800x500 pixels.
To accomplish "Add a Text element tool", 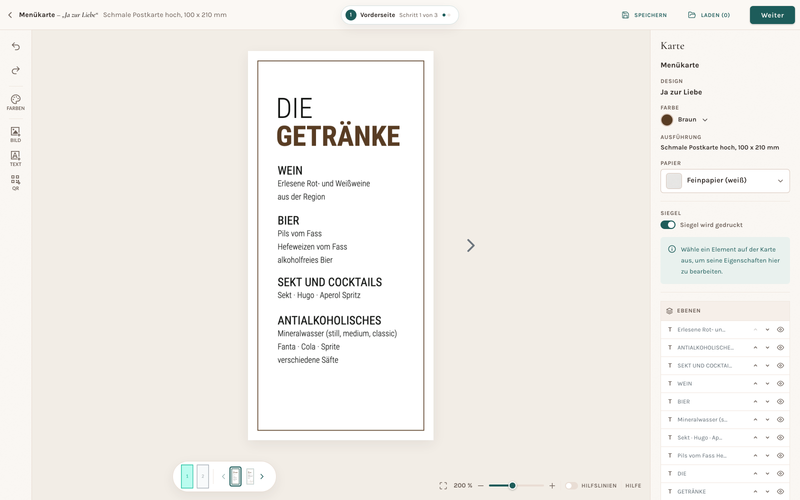I will pyautogui.click(x=16, y=158).
